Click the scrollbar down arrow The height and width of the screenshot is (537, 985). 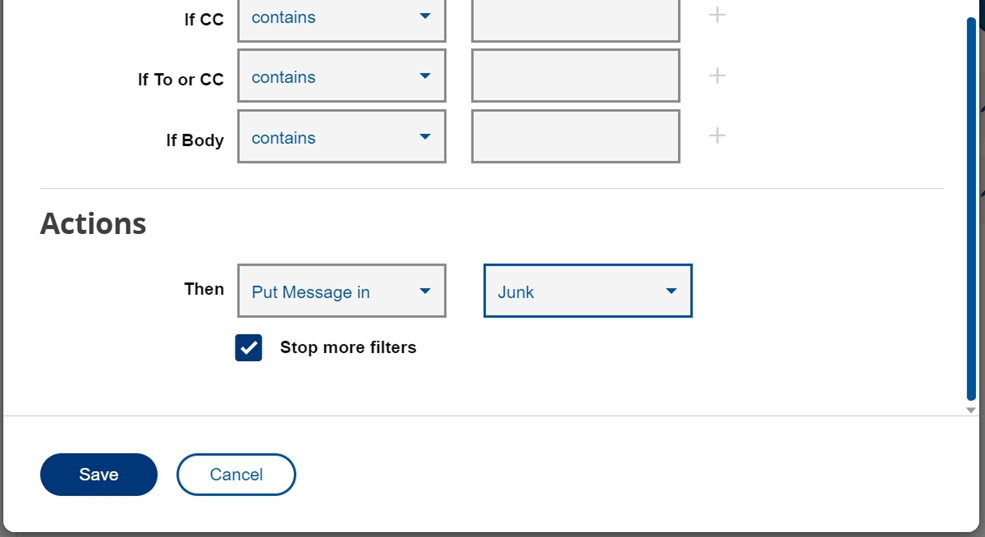(970, 410)
